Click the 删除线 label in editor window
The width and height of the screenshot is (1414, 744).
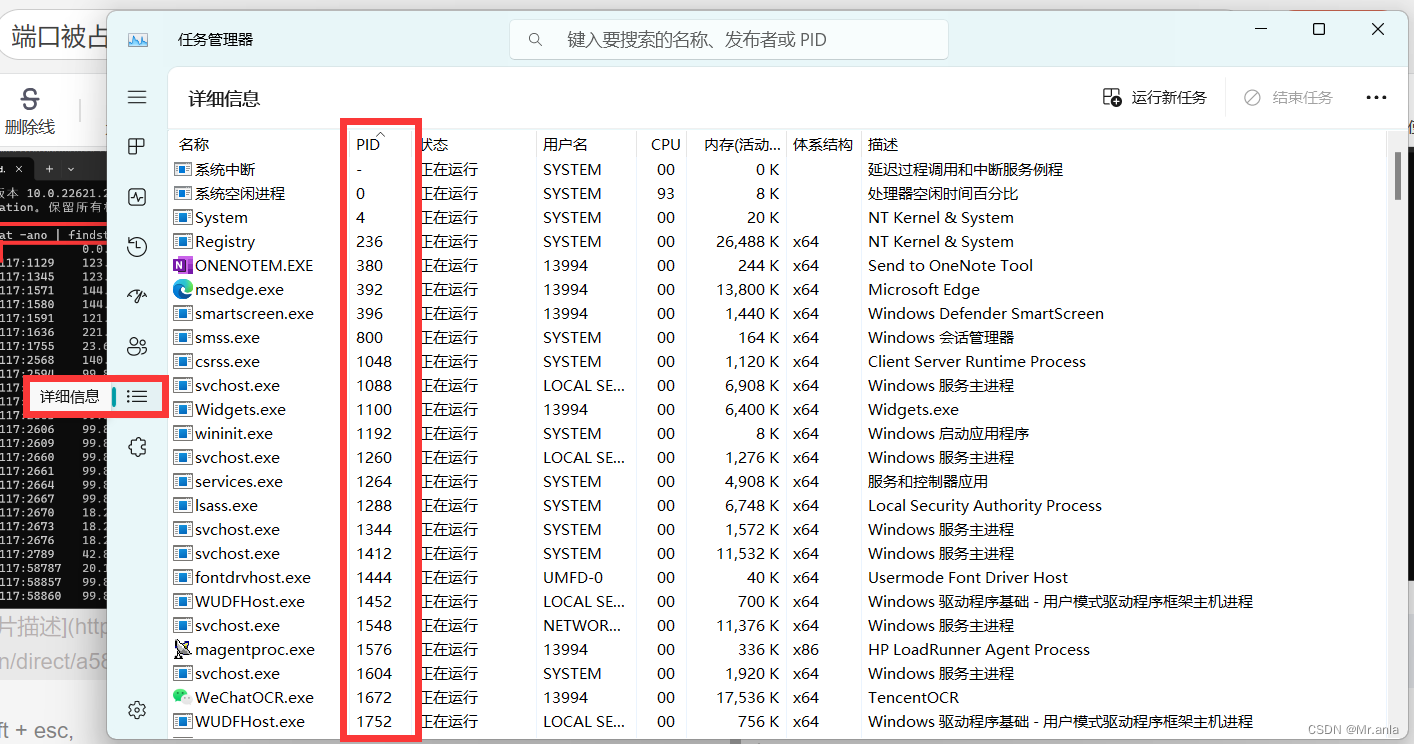[x=30, y=127]
